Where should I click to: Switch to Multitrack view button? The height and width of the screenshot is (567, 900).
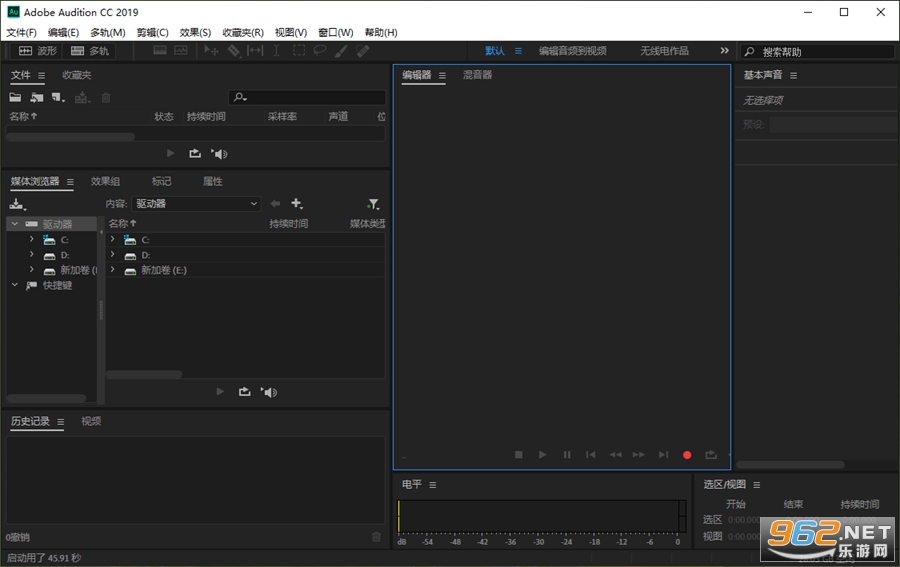point(90,51)
